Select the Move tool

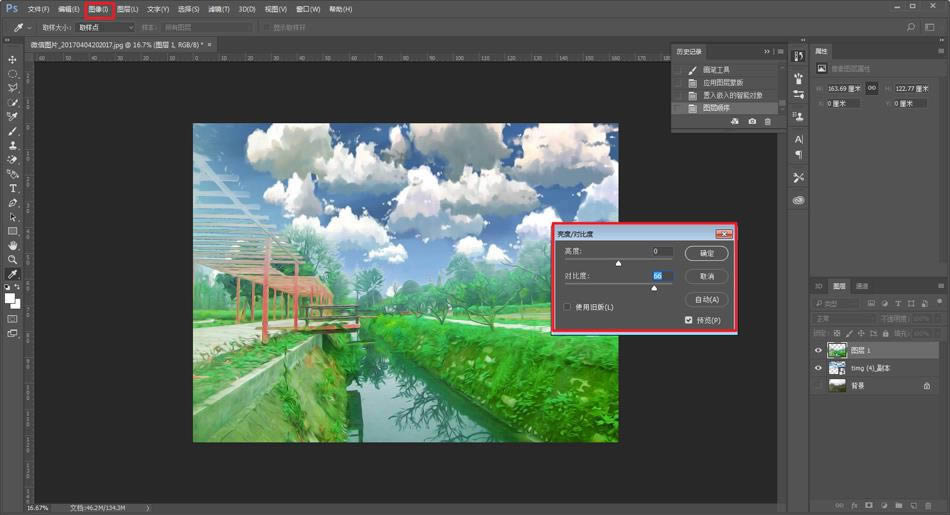(x=13, y=59)
